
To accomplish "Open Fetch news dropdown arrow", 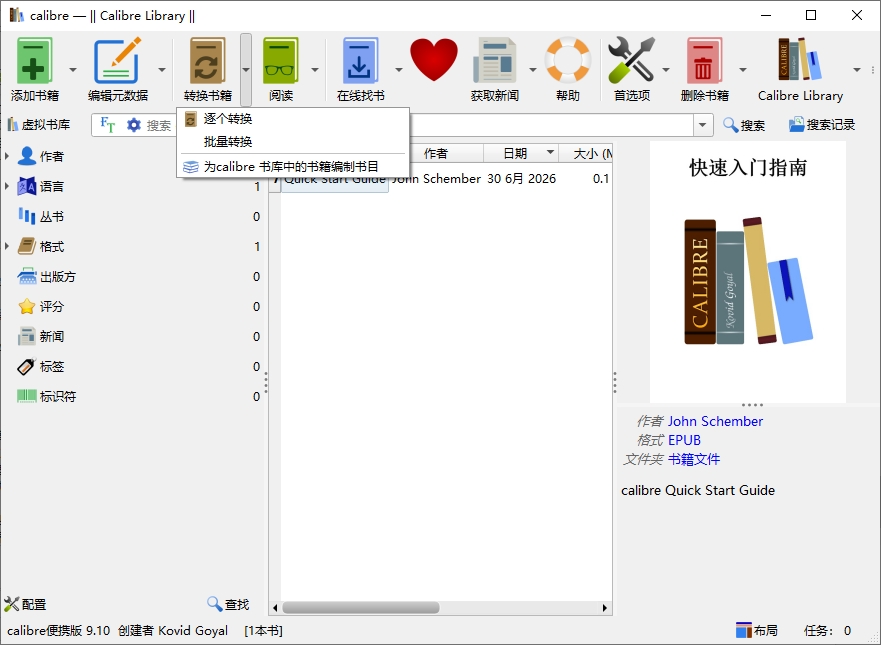I will click(x=533, y=70).
